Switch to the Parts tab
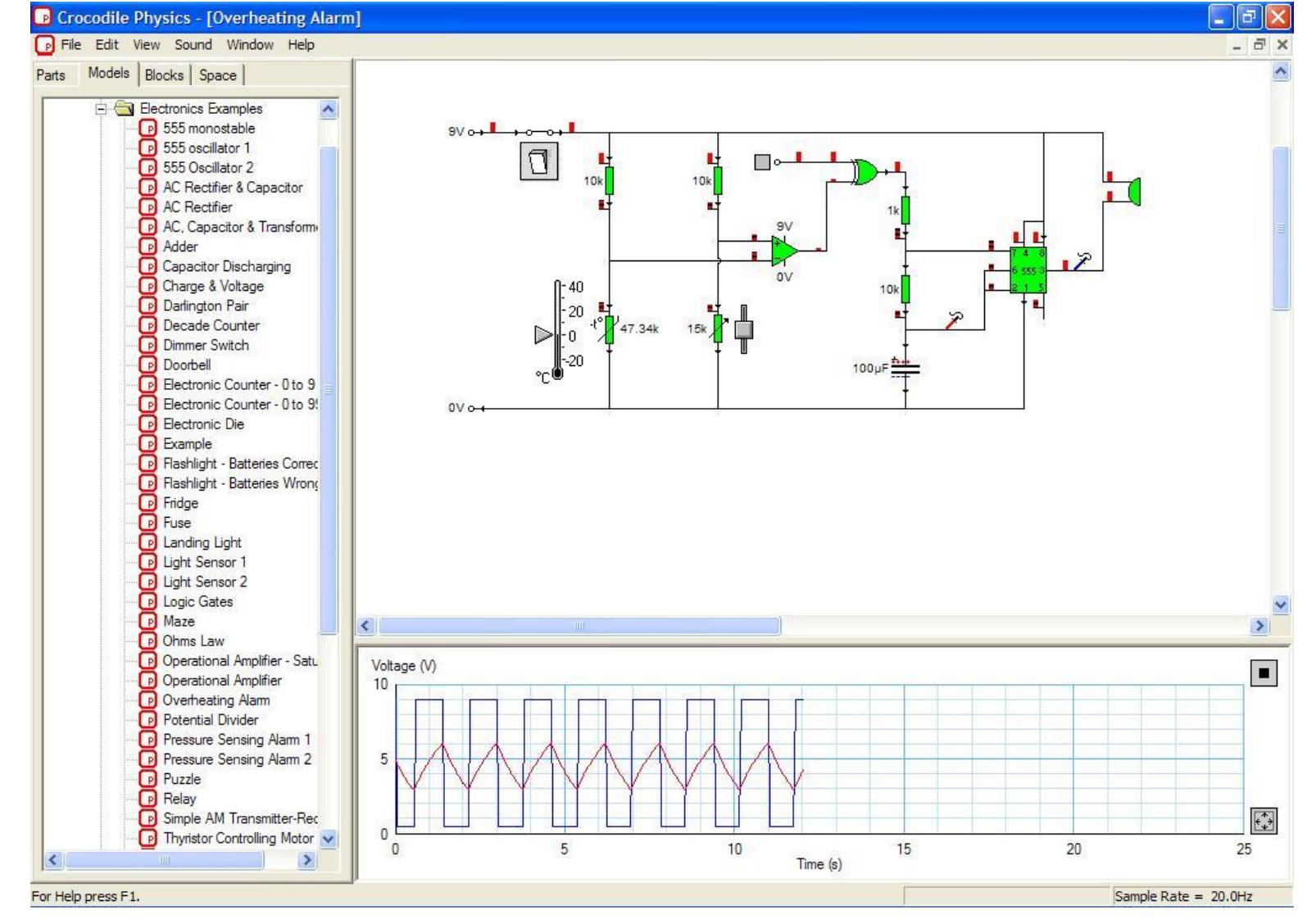The height and width of the screenshot is (919, 1316). pyautogui.click(x=51, y=75)
